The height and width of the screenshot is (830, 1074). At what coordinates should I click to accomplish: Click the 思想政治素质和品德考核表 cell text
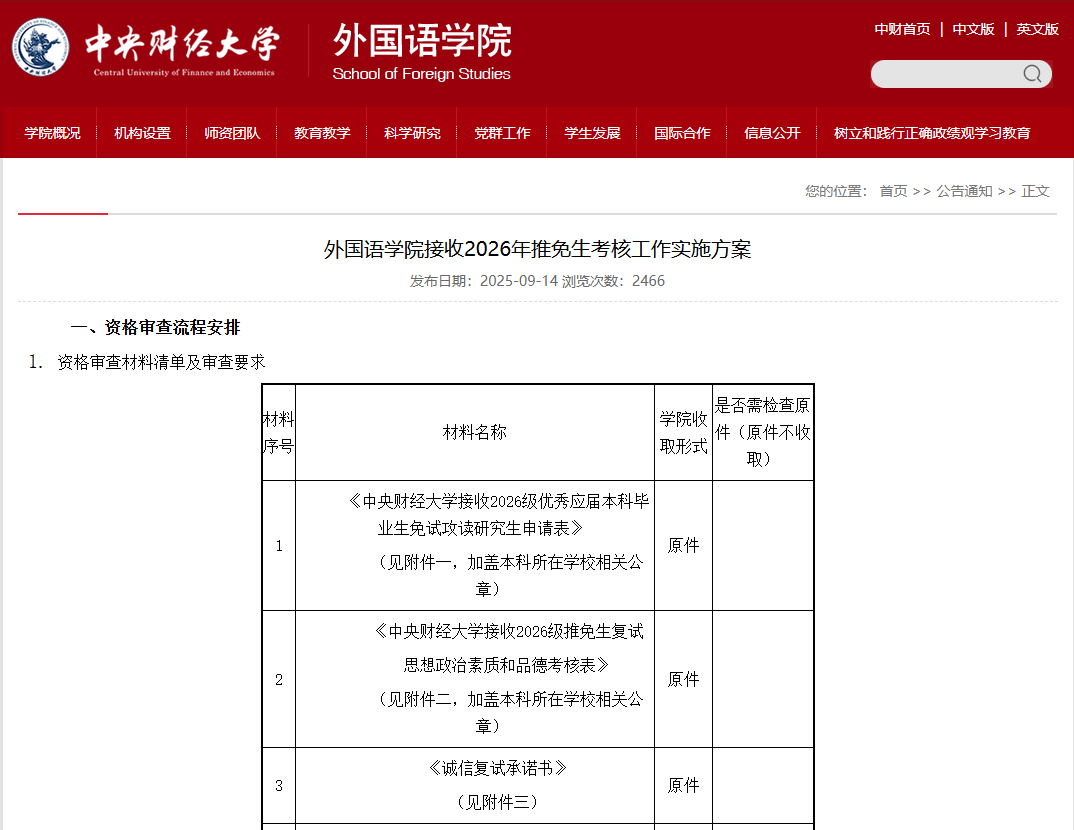(506, 665)
